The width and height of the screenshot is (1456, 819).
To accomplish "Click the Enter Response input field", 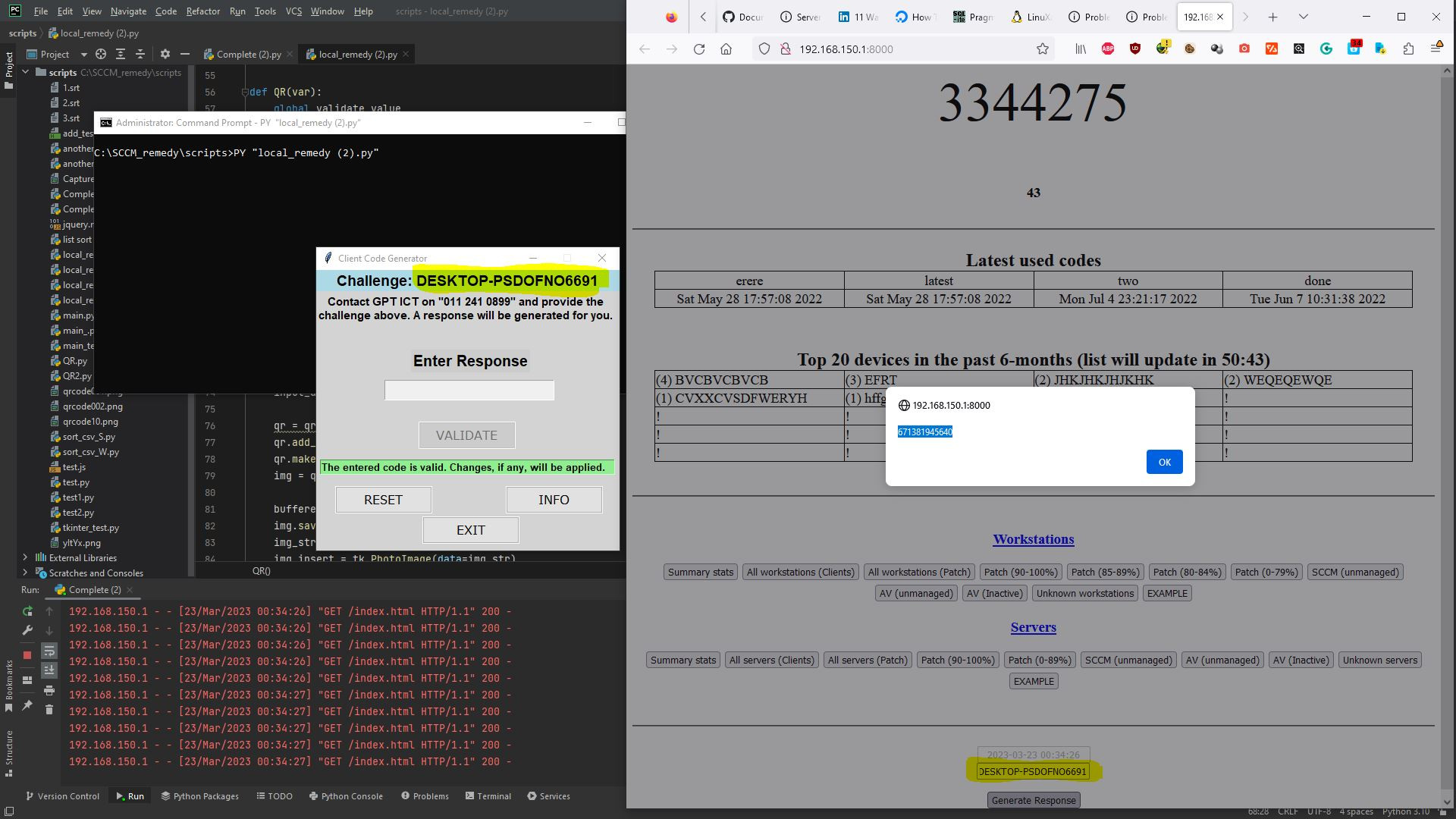I will [x=469, y=391].
